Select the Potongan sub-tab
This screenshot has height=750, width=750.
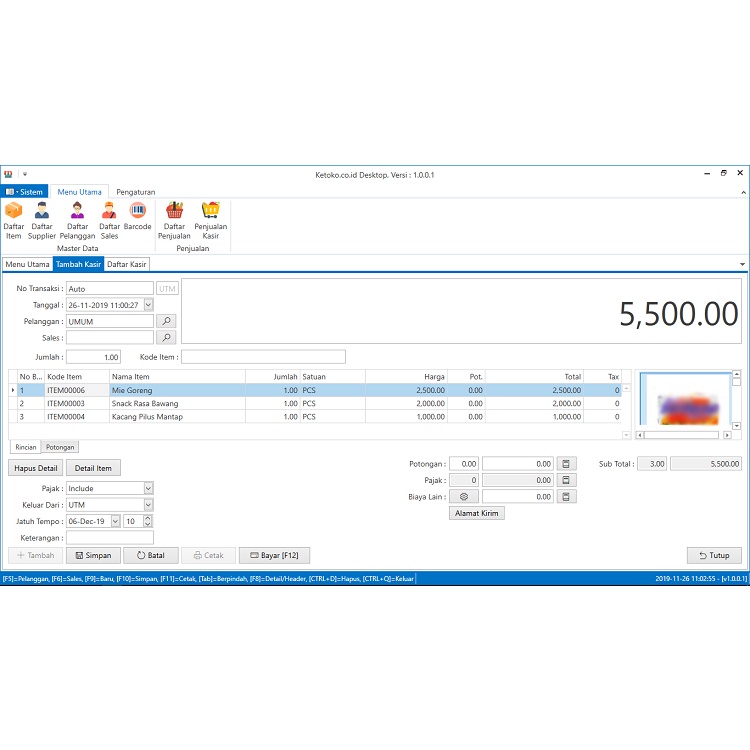click(60, 447)
